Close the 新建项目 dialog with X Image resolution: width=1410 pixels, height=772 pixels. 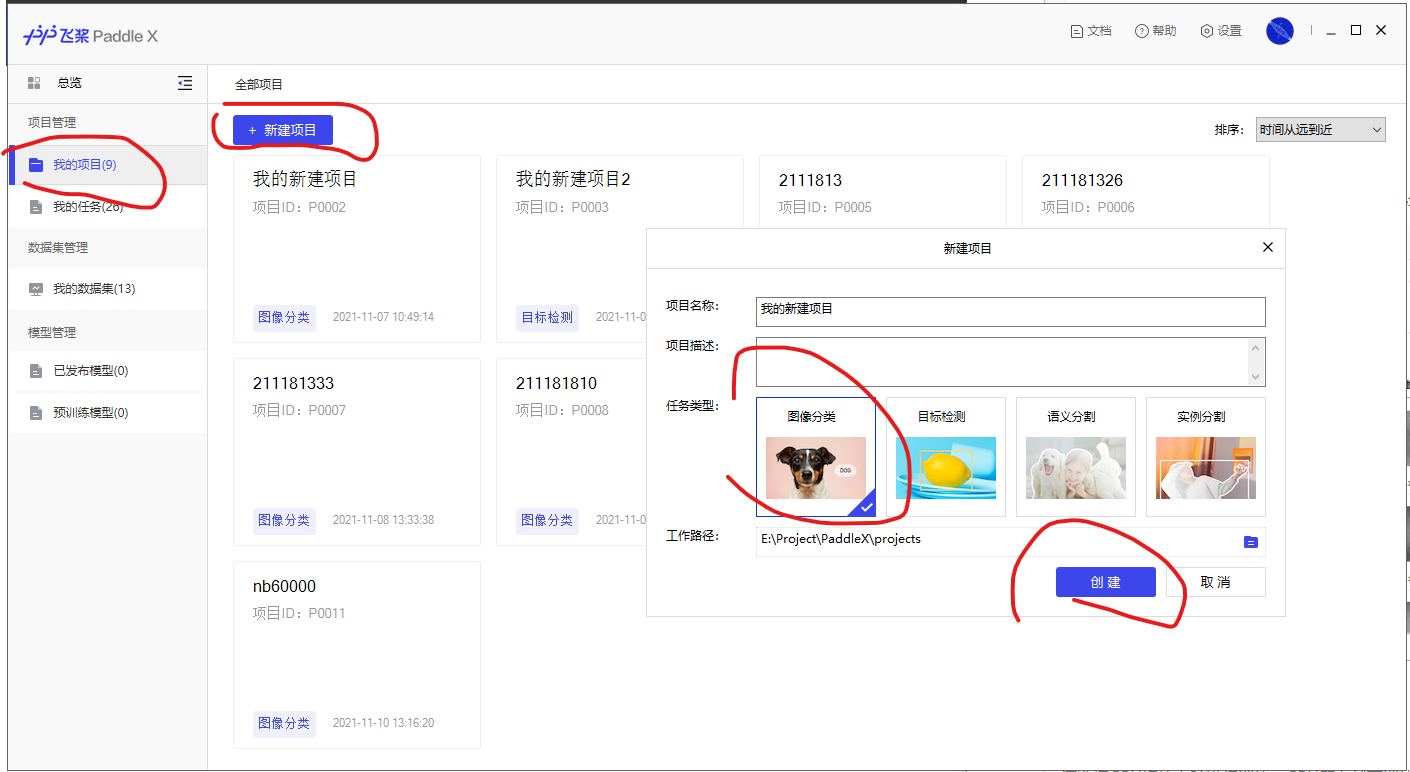tap(1267, 247)
